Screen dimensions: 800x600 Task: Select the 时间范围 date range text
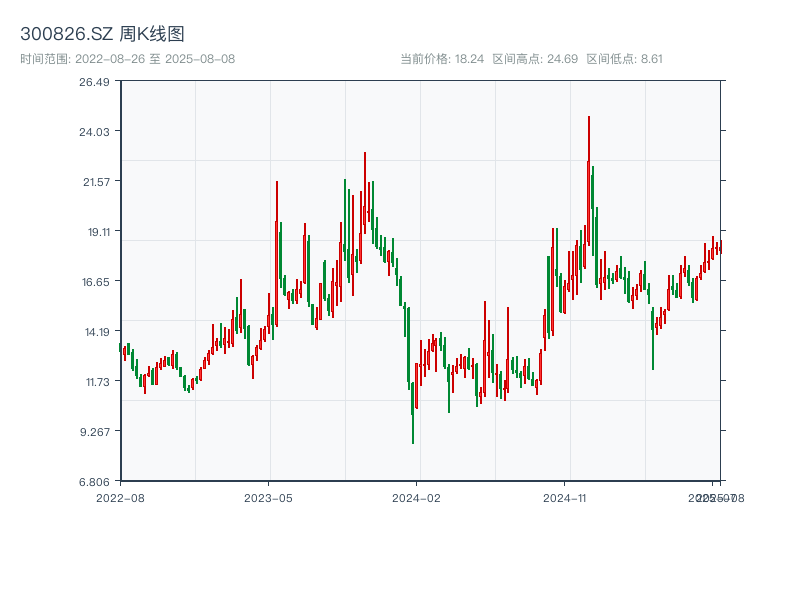127,59
